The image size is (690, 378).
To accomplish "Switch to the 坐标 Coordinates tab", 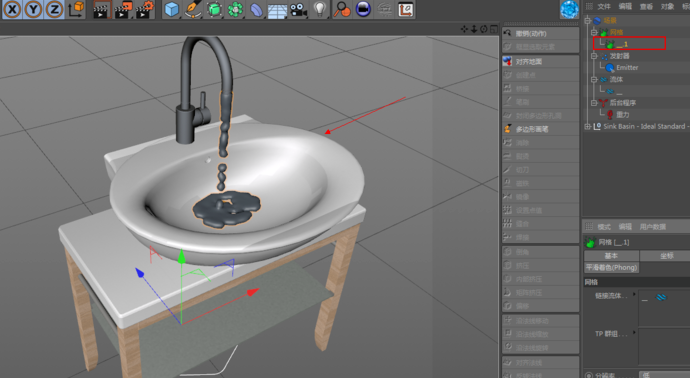I will tap(665, 256).
